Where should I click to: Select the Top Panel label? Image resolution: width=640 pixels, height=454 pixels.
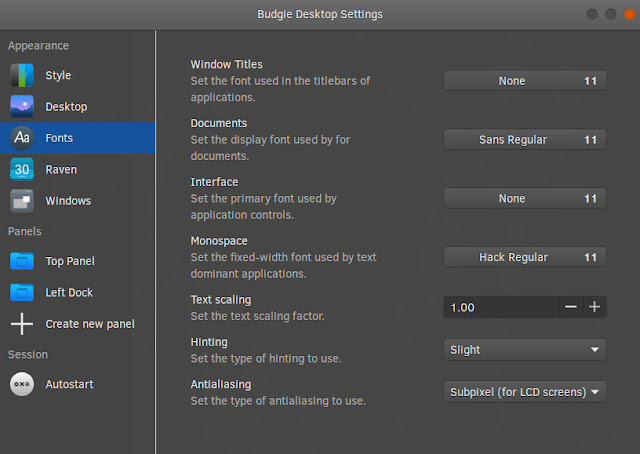(x=70, y=261)
